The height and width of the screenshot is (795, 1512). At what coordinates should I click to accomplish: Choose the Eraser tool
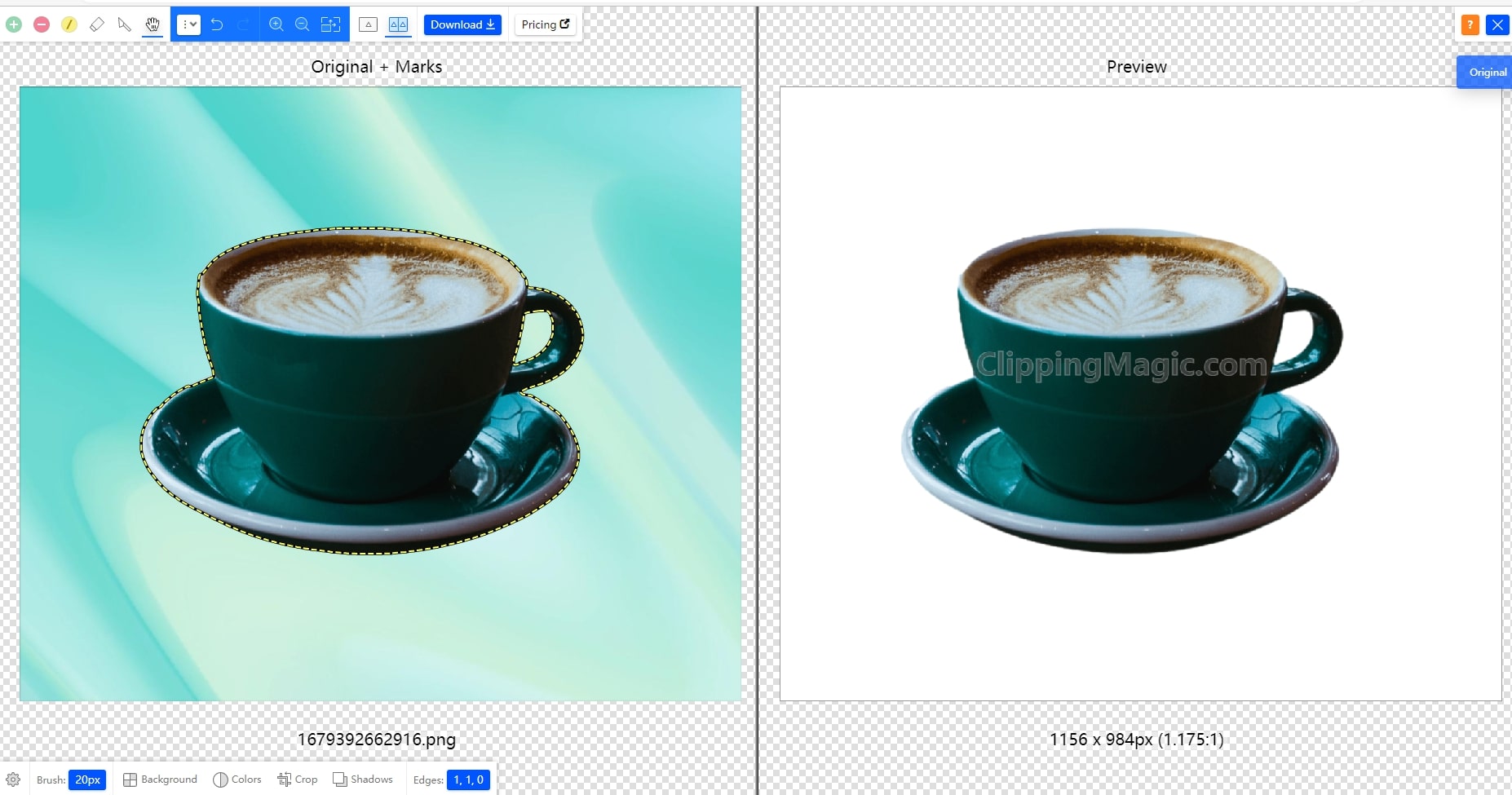(97, 24)
